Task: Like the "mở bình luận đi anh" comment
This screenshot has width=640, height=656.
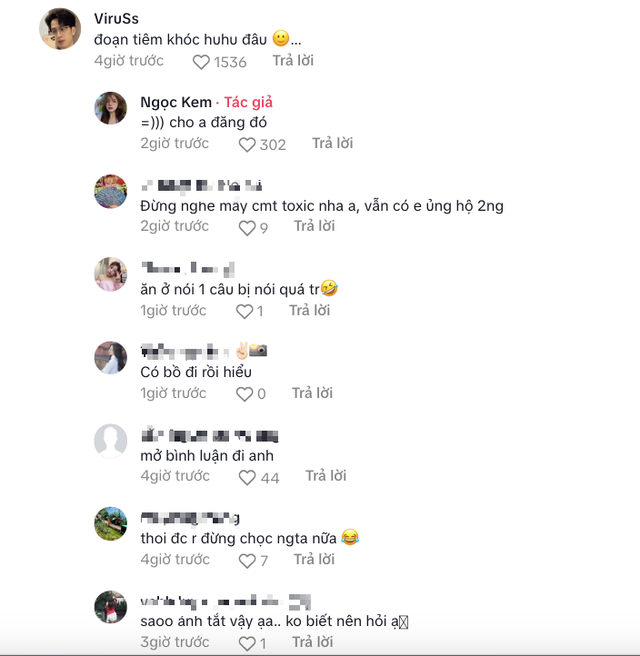Action: 247,478
